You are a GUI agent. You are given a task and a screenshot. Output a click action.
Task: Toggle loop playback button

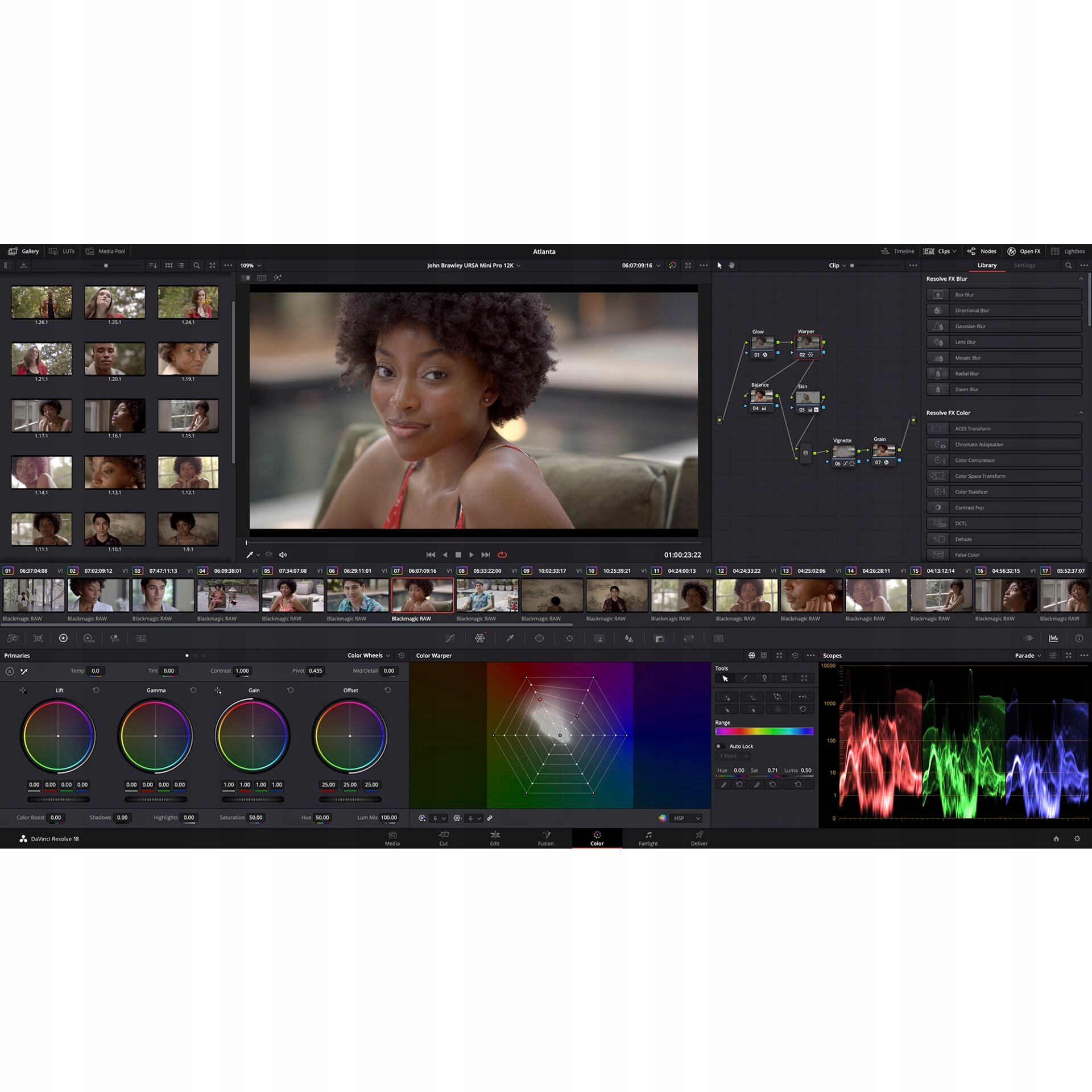(x=502, y=555)
